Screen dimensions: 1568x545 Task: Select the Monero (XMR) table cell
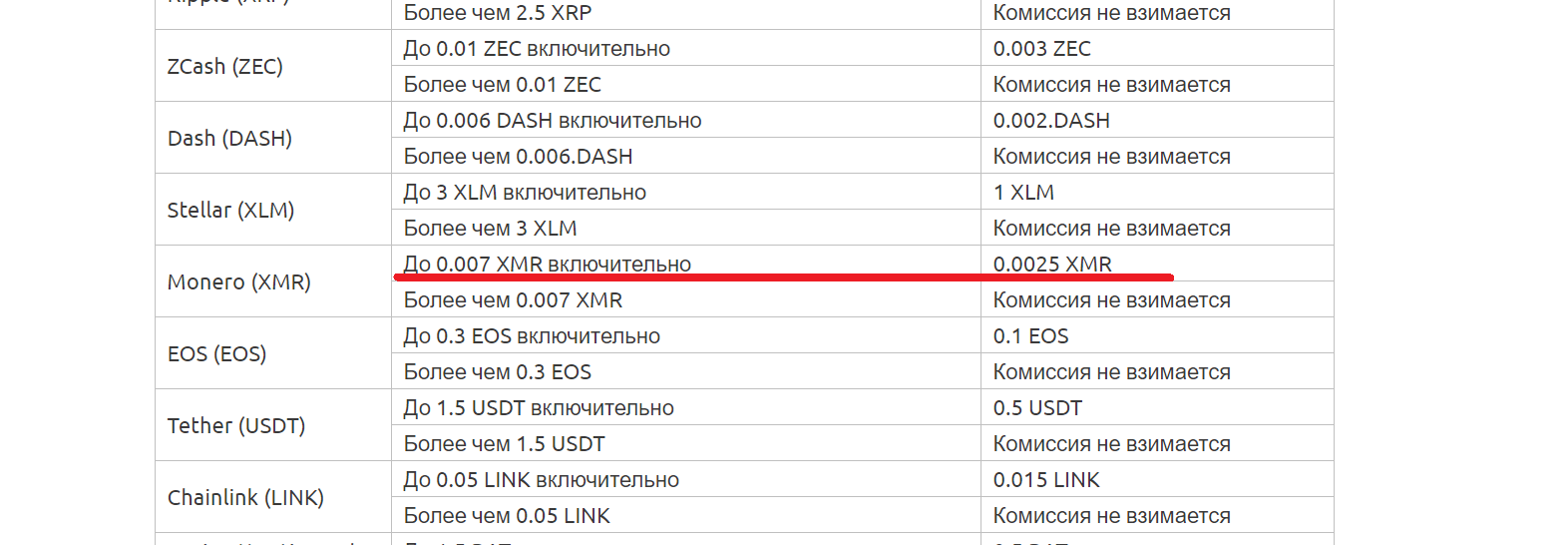(239, 281)
